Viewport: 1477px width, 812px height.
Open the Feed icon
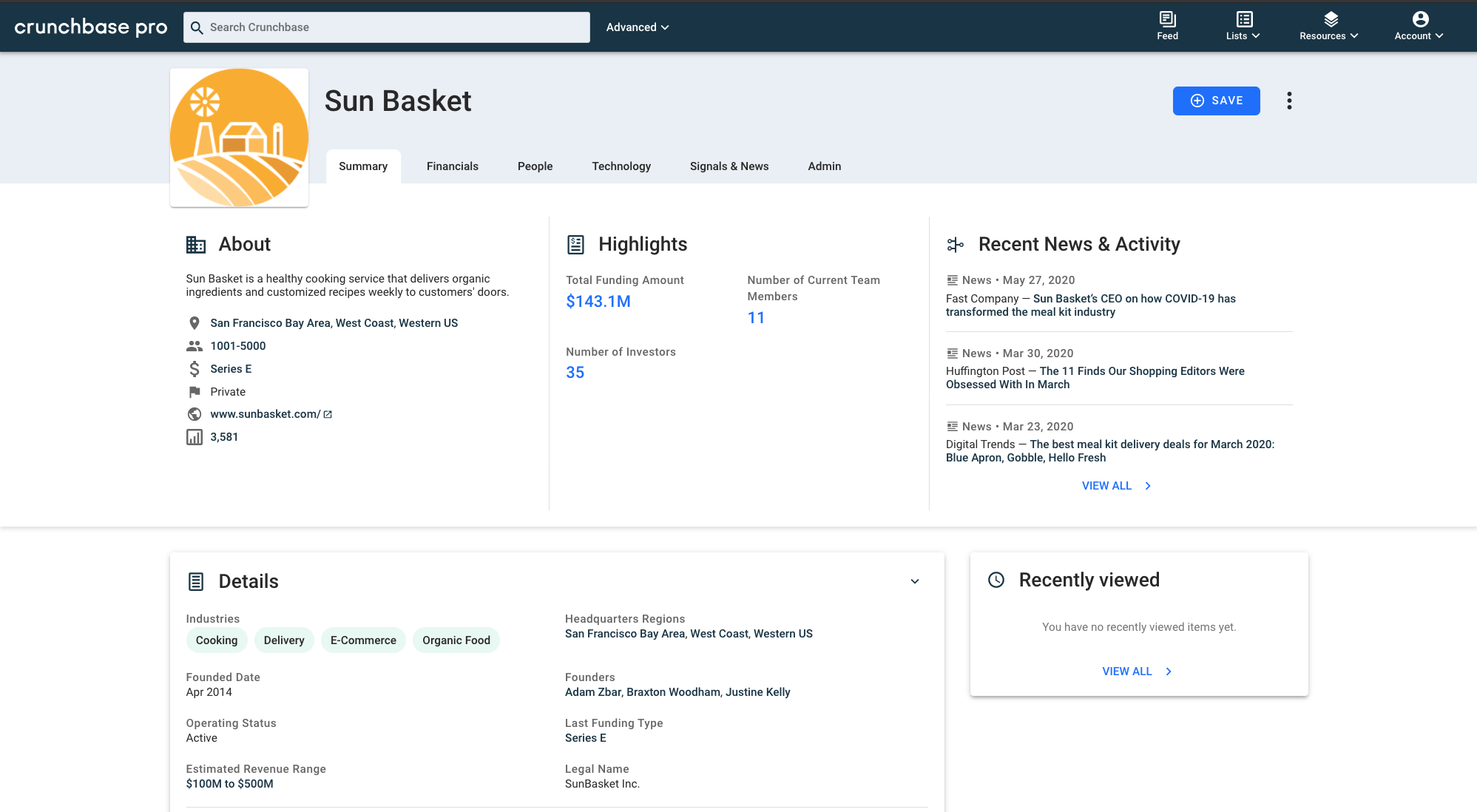(1167, 19)
